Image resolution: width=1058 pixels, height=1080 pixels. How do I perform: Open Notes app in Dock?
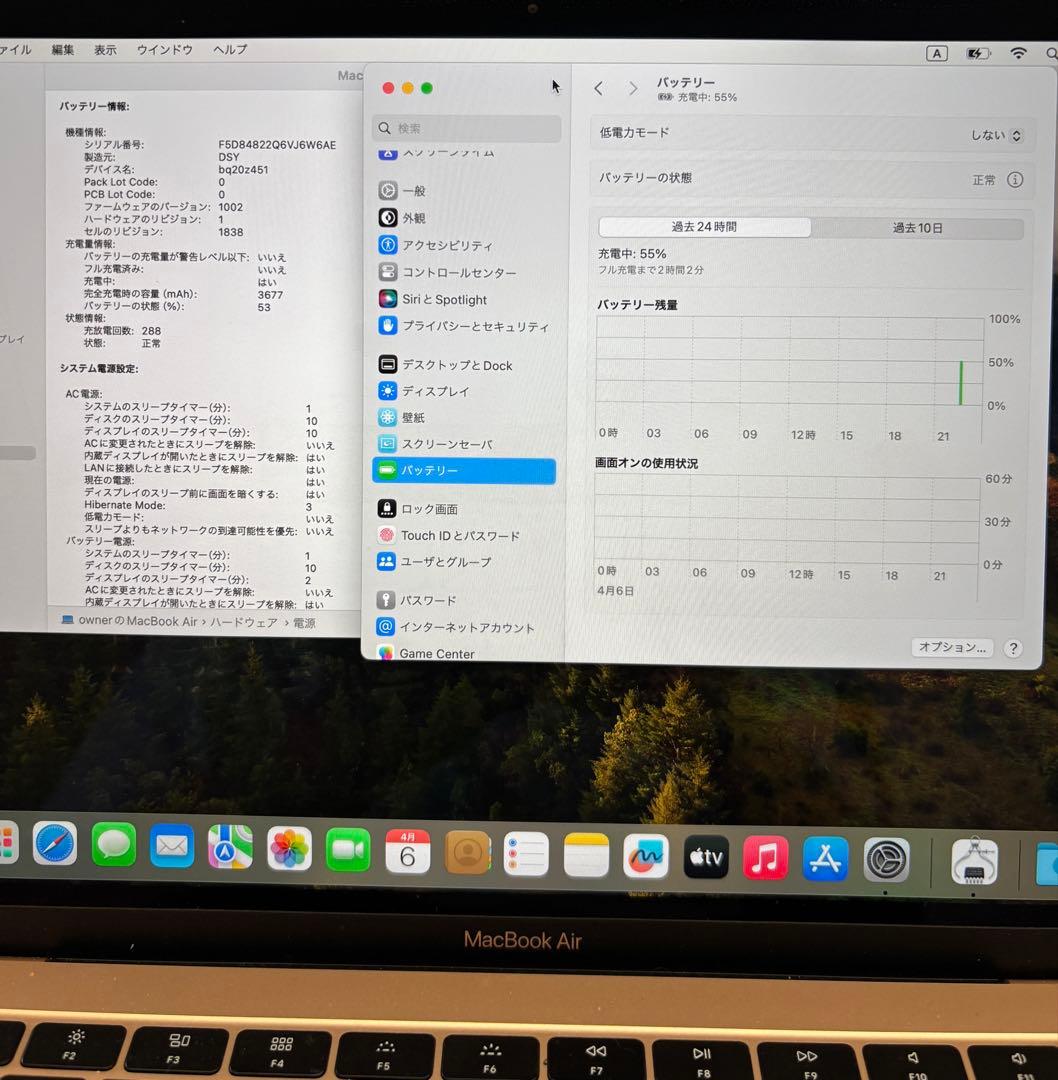(586, 855)
